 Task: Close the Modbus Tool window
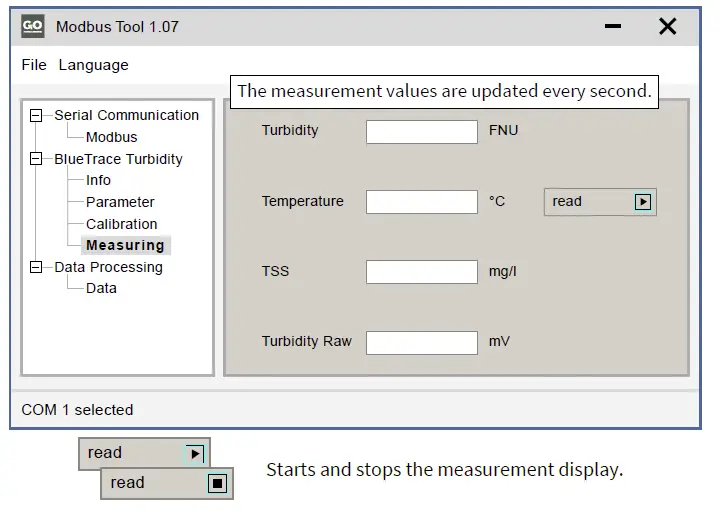(668, 26)
